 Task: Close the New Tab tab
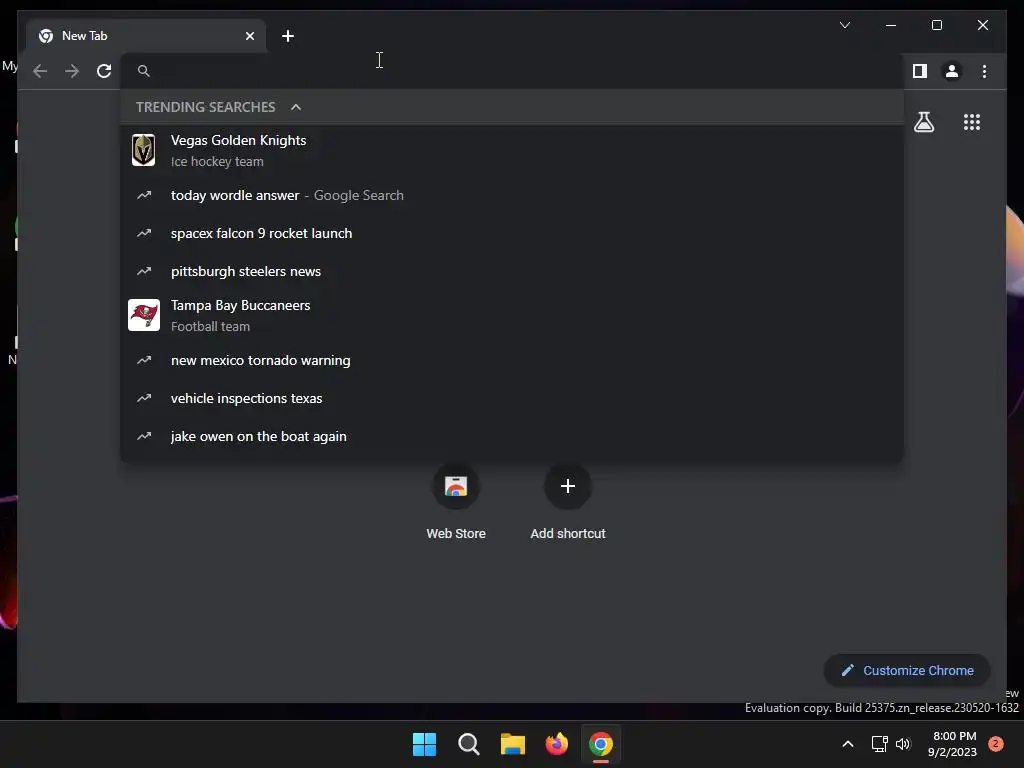coord(249,36)
